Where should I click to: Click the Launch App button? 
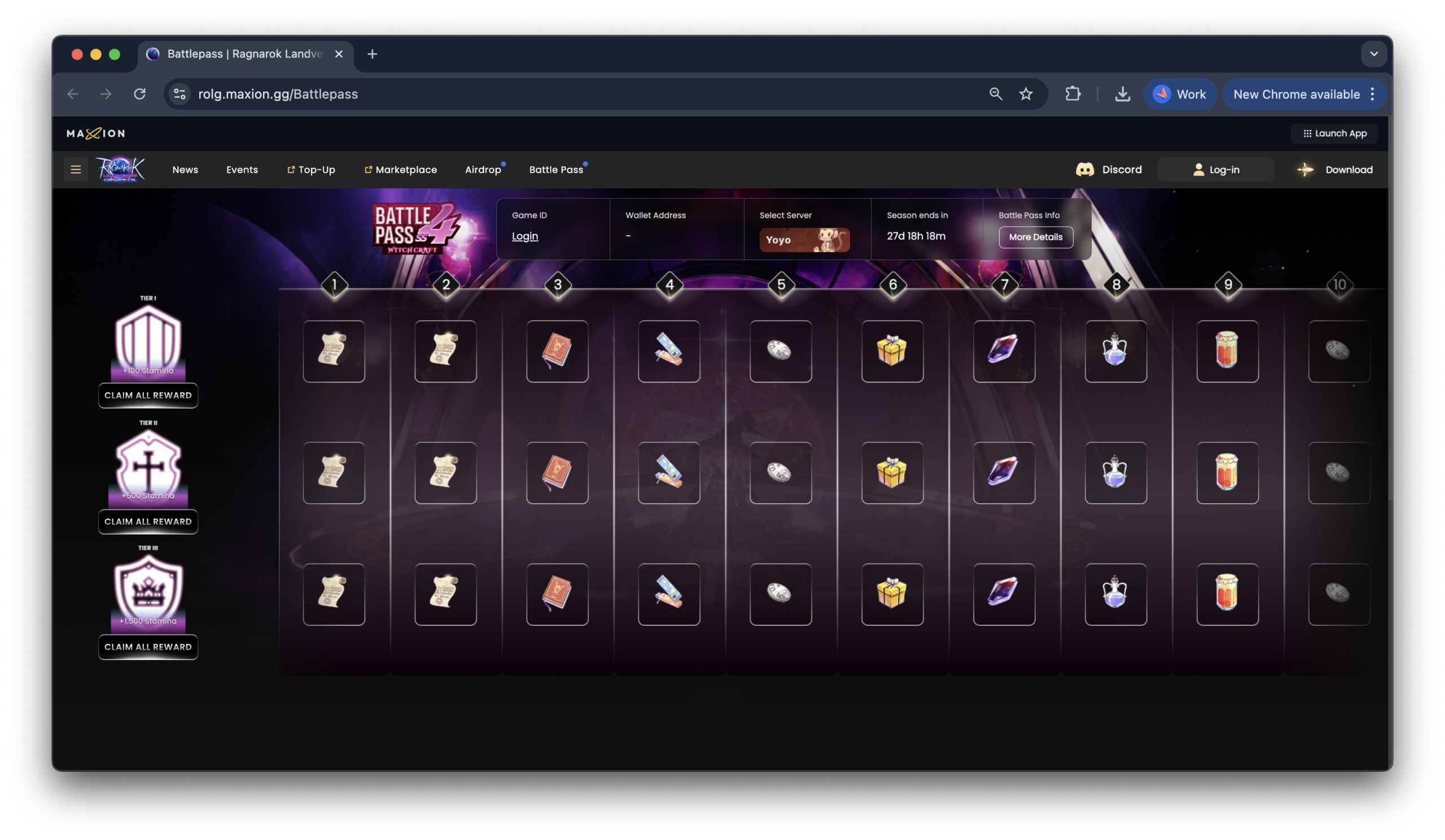pyautogui.click(x=1334, y=134)
